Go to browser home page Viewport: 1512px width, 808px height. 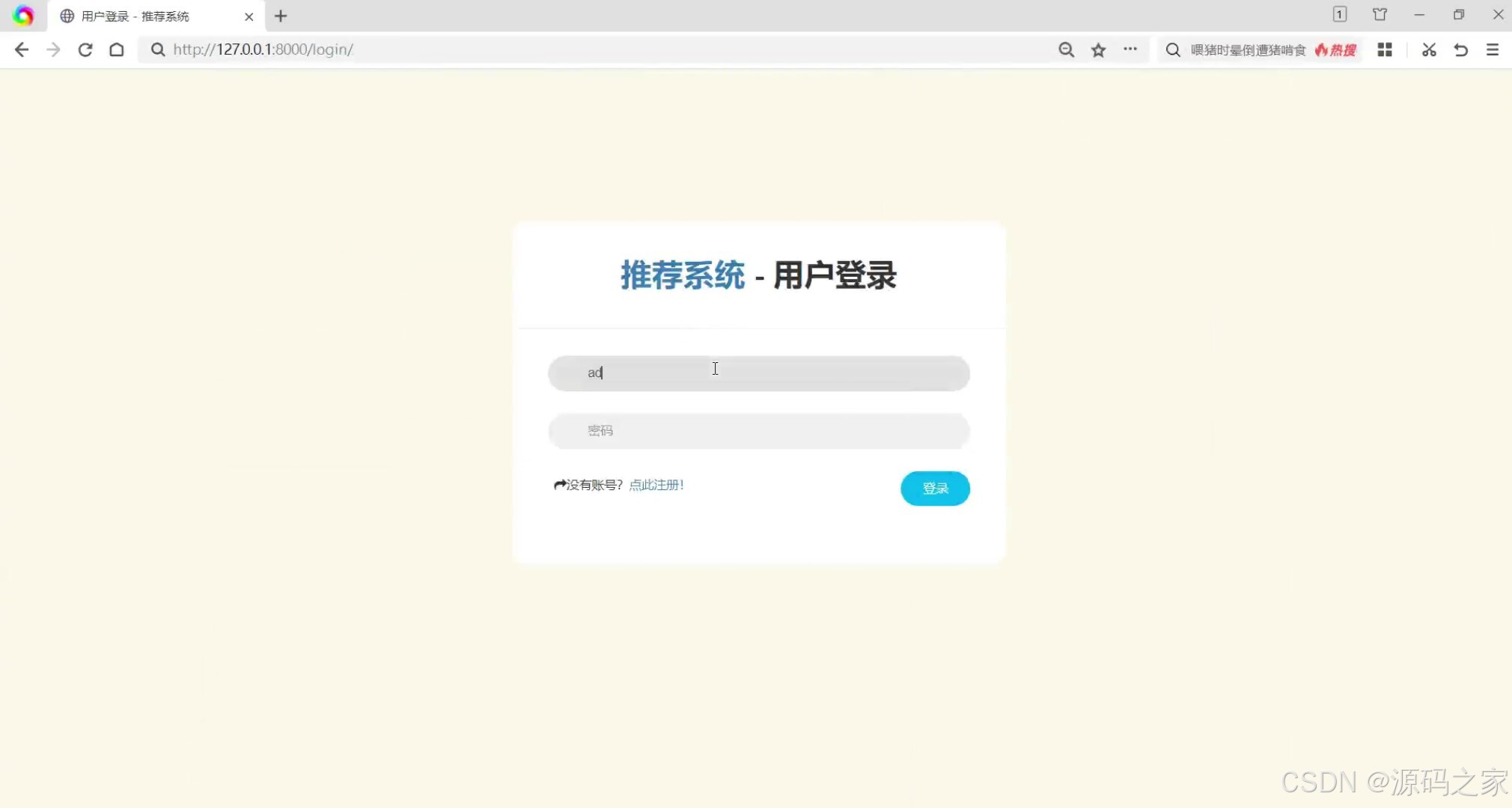(117, 49)
